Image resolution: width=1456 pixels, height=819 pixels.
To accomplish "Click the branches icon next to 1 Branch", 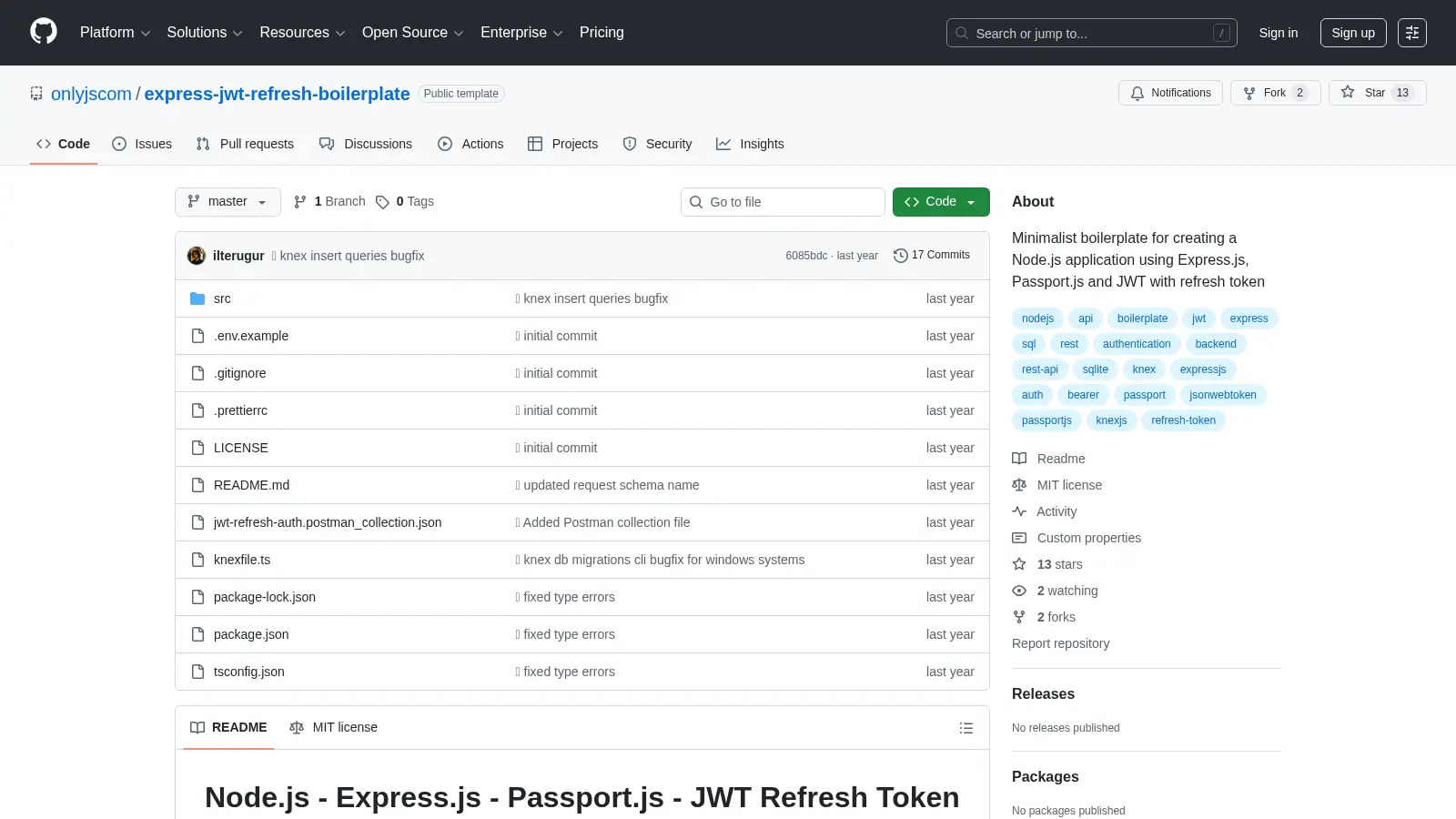I will click(x=300, y=202).
